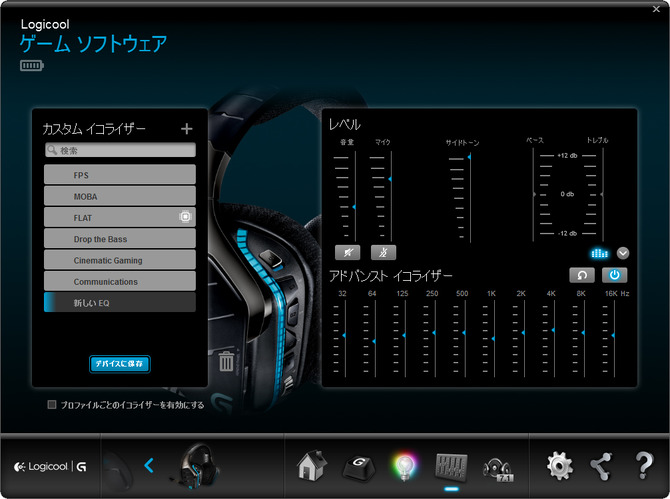Open the equalizer mixer tab icon

(x=451, y=467)
